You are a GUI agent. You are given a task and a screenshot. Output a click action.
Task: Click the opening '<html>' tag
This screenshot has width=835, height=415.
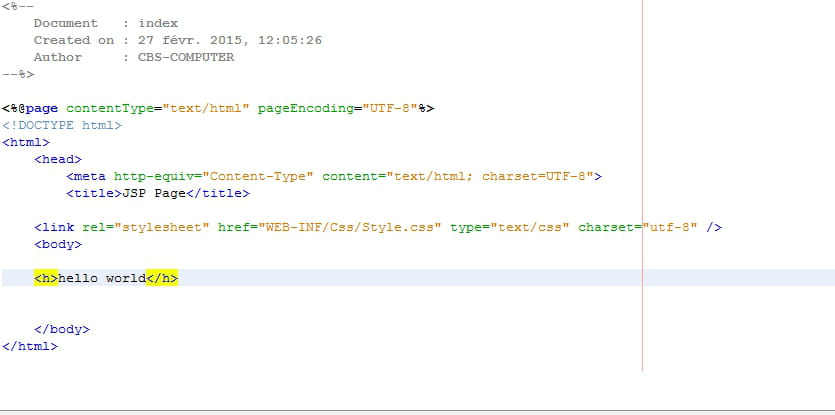(x=26, y=143)
